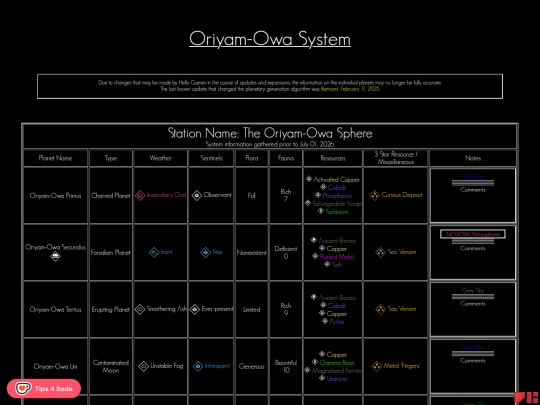
Task: Click the coffee cup icon in Tips 4 Soda
Action: coord(23,388)
